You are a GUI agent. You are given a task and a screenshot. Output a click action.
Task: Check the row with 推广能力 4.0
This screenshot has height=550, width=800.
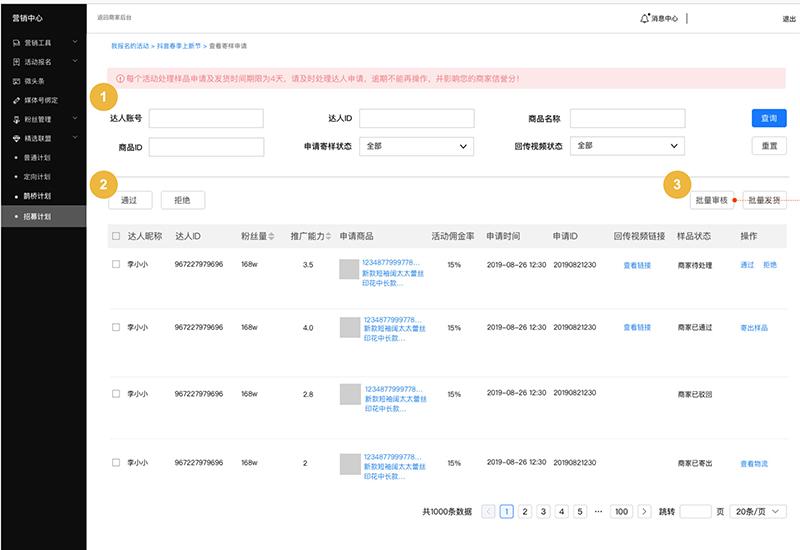pos(116,327)
